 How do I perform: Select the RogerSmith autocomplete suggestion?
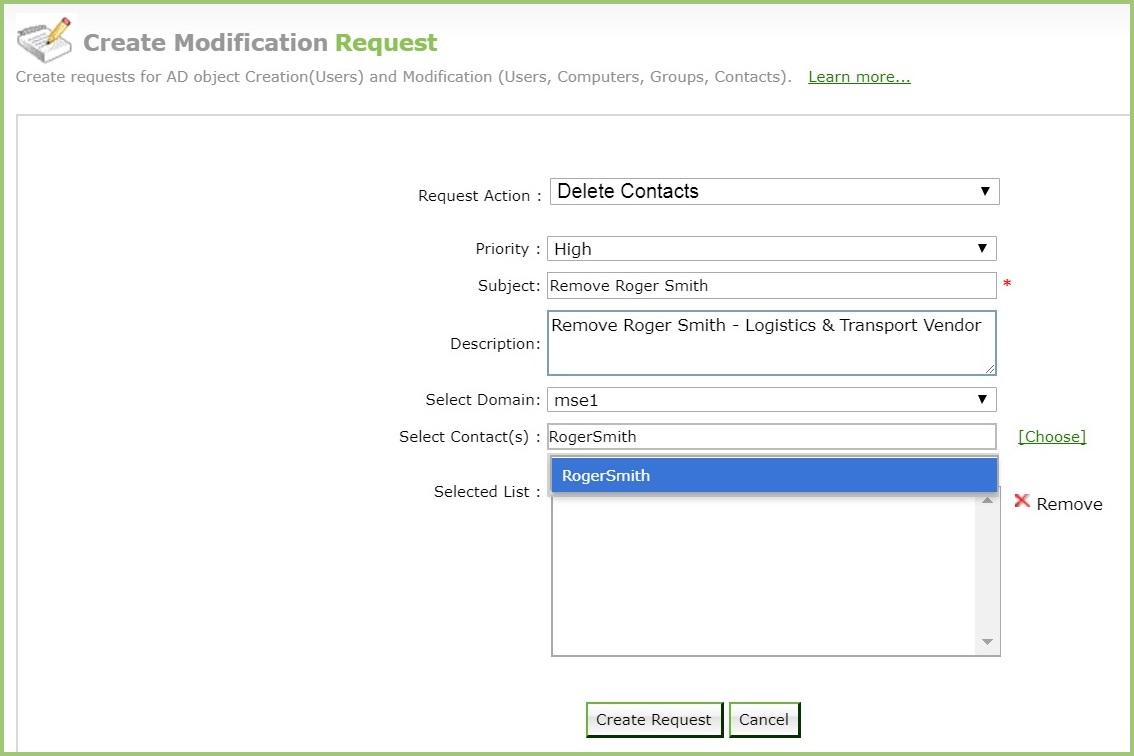pyautogui.click(x=774, y=475)
